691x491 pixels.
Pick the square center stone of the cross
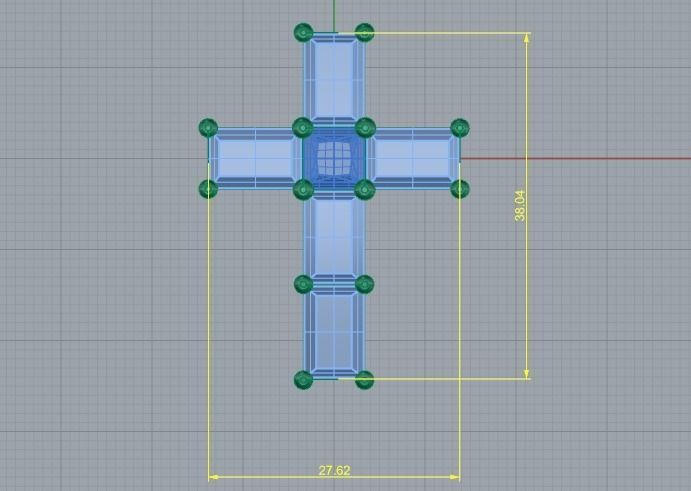tap(334, 158)
